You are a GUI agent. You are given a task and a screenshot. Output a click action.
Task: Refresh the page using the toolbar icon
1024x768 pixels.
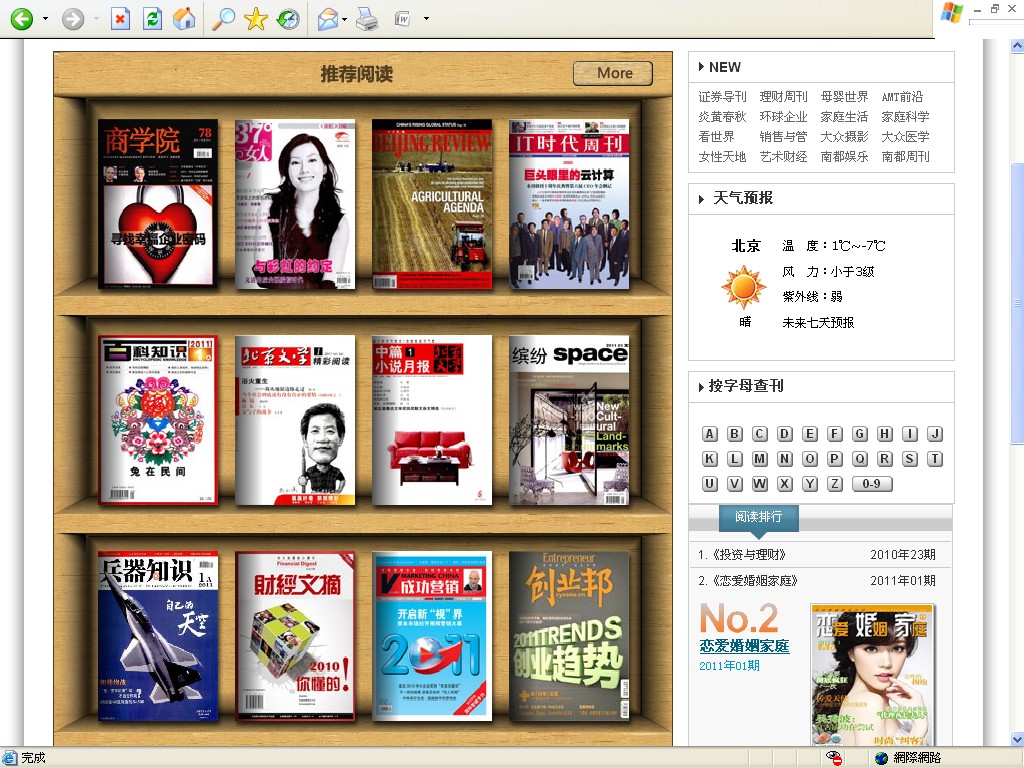tap(152, 19)
